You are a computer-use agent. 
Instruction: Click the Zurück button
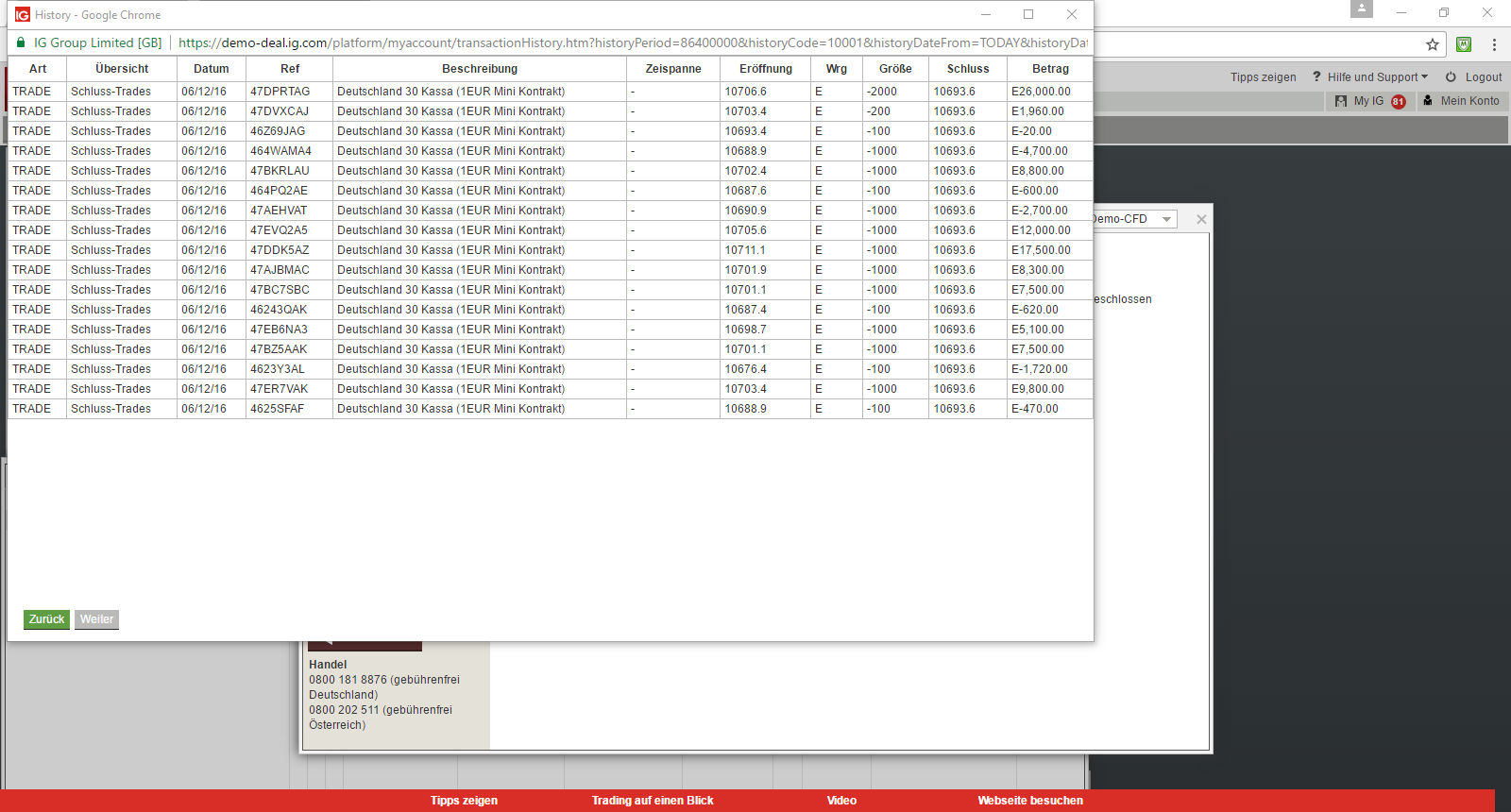coord(46,619)
